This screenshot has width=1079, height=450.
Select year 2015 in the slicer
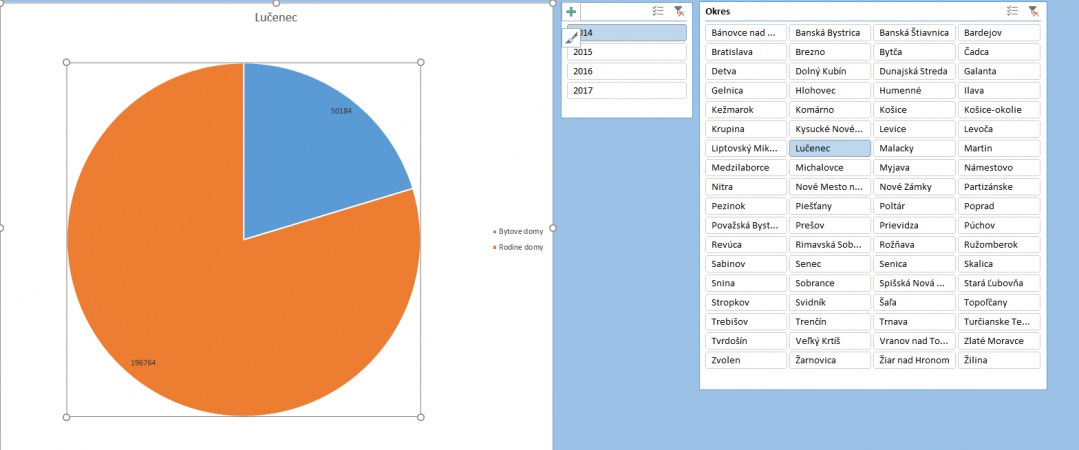pos(627,52)
